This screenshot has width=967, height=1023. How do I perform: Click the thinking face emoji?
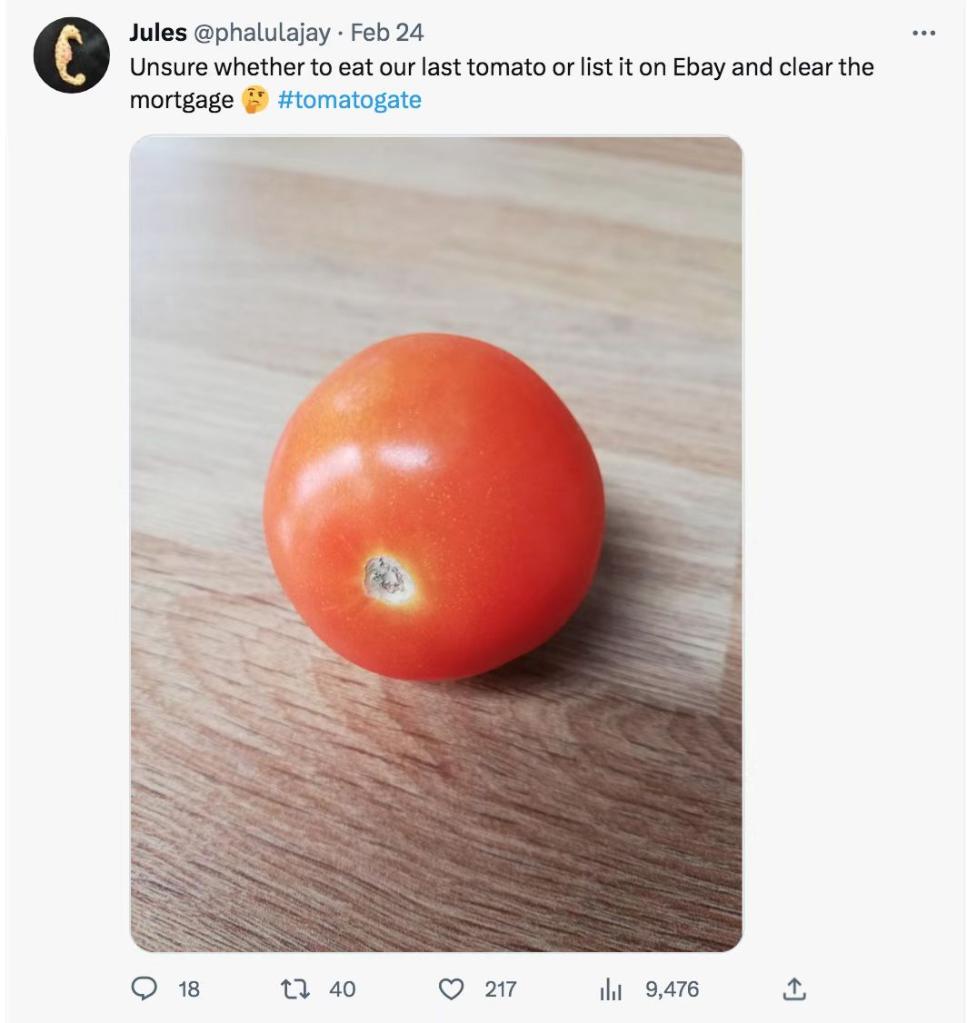pos(254,100)
